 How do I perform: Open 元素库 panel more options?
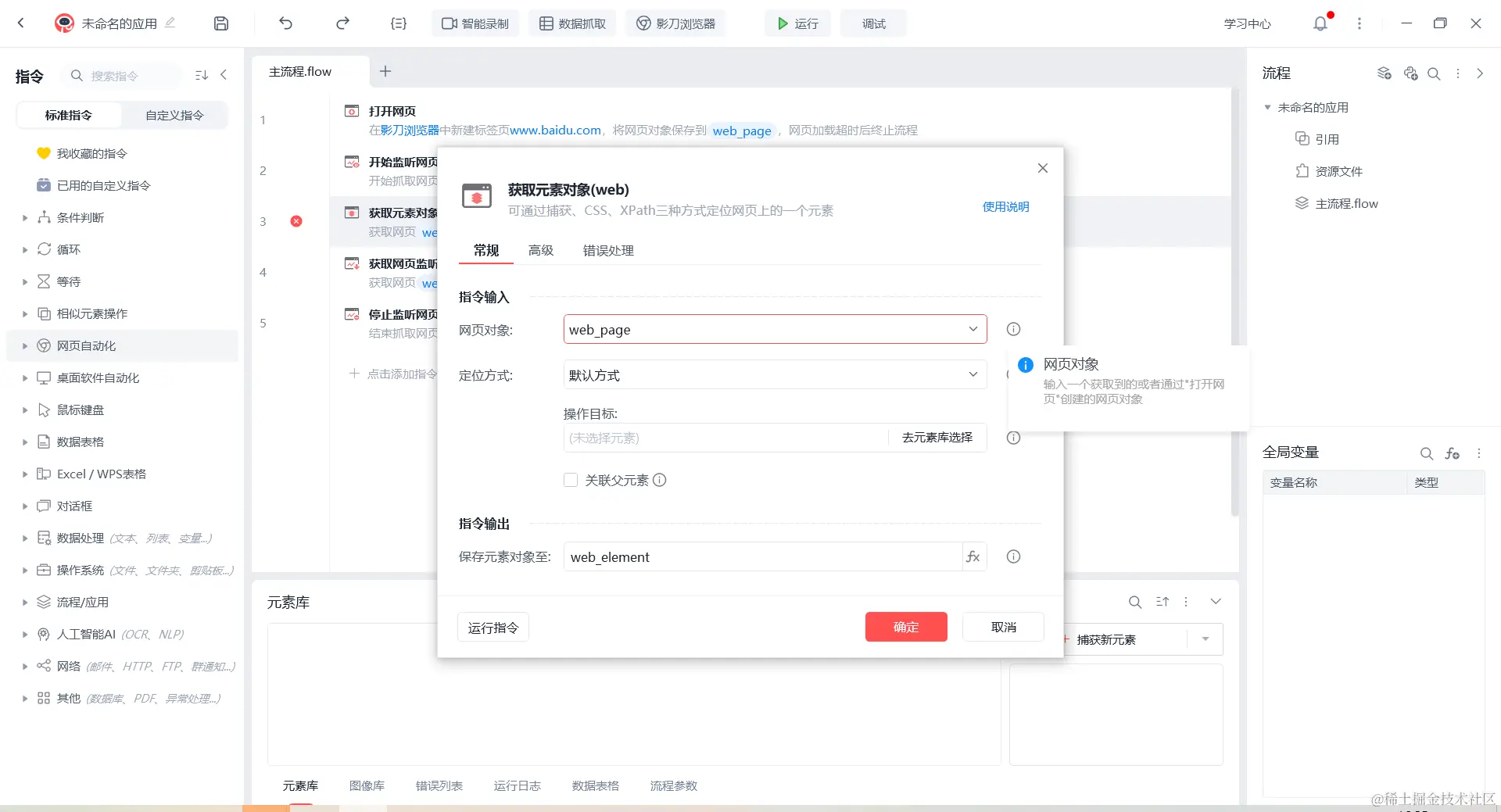tap(1186, 602)
